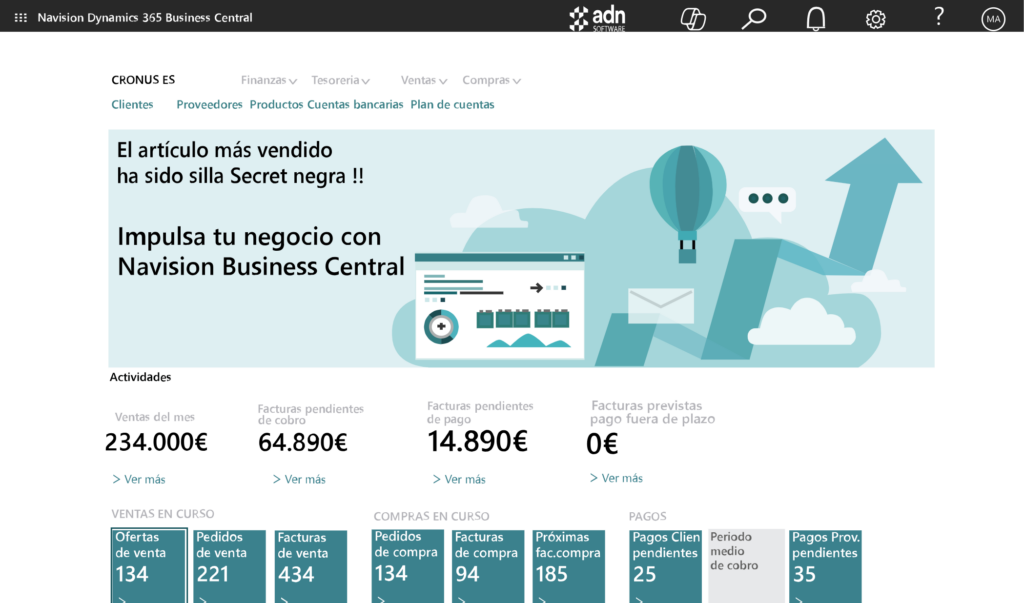Click the 234.000€ sales value
The height and width of the screenshot is (603, 1024).
point(156,442)
